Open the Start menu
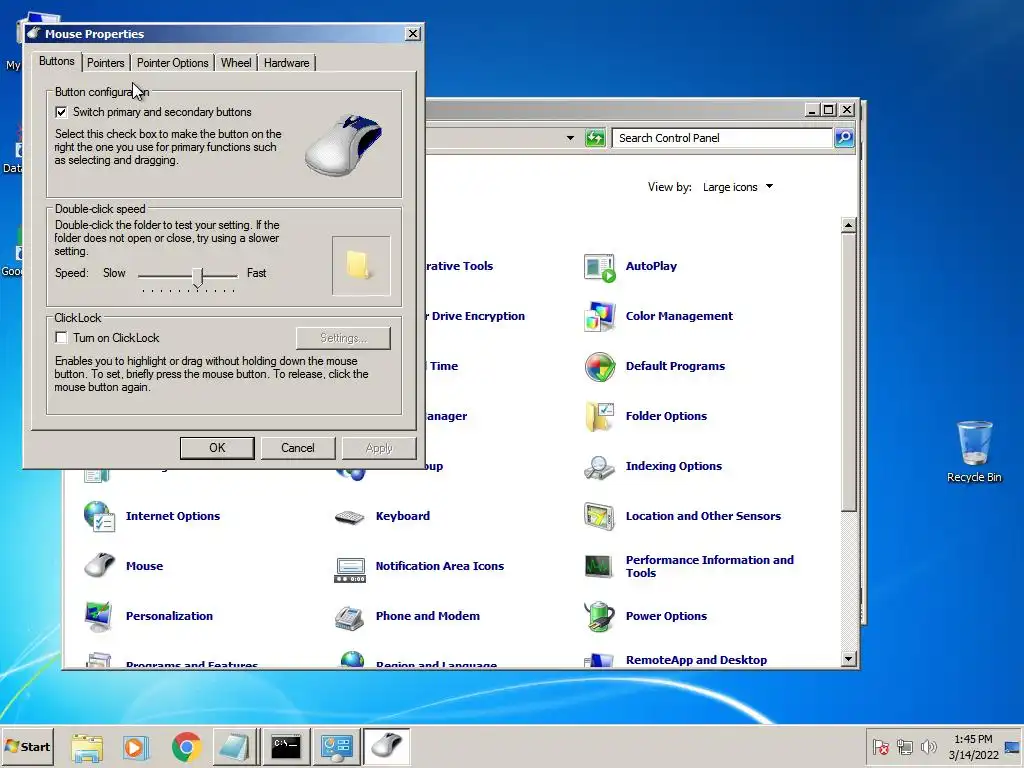 coord(27,746)
